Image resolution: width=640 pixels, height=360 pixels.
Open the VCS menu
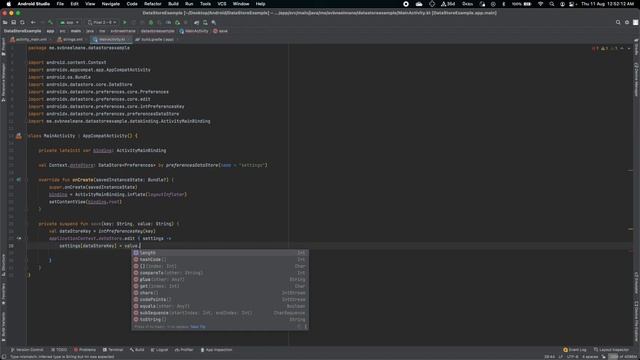[222, 4]
